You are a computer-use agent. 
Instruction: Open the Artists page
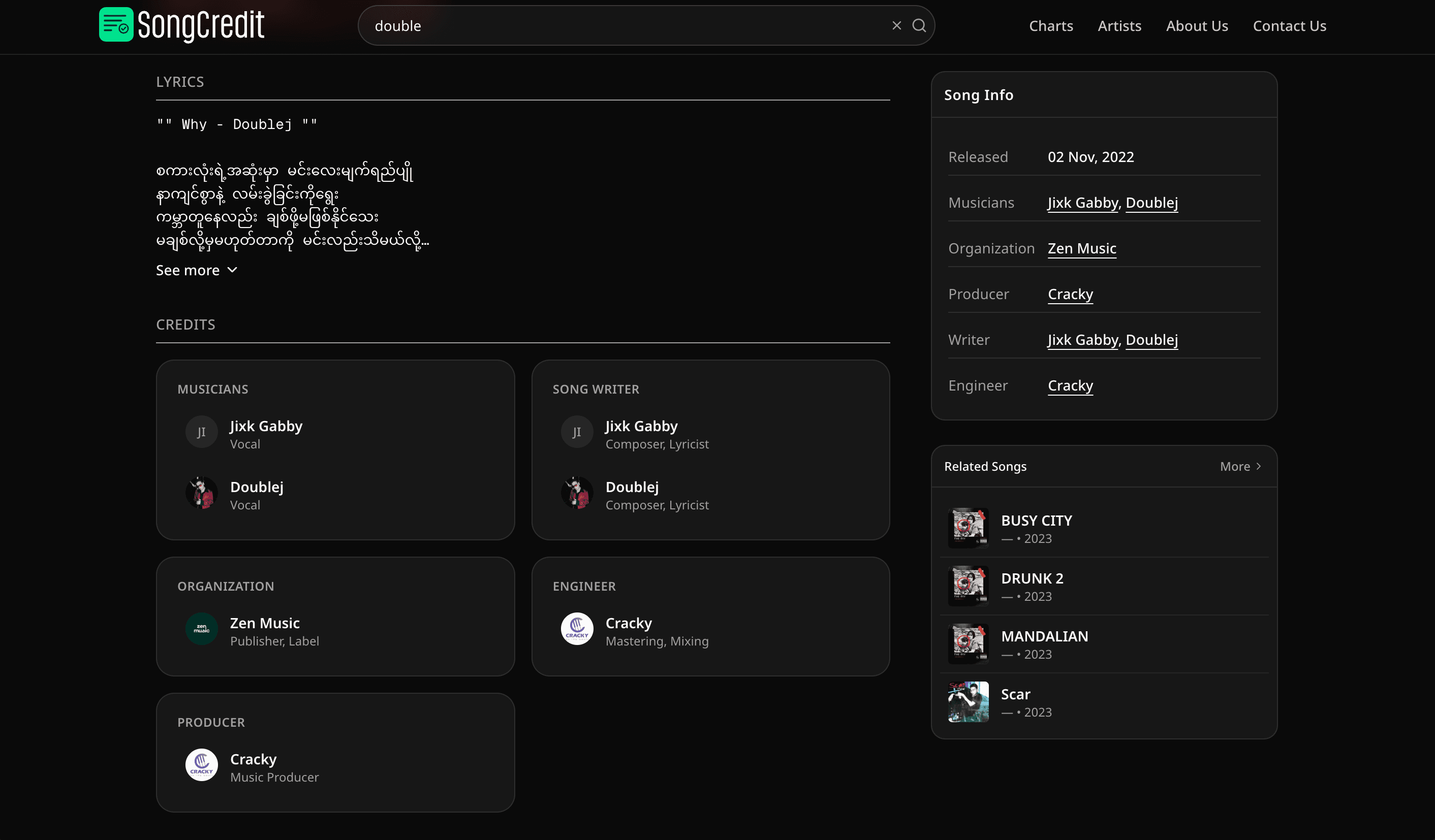coord(1119,25)
